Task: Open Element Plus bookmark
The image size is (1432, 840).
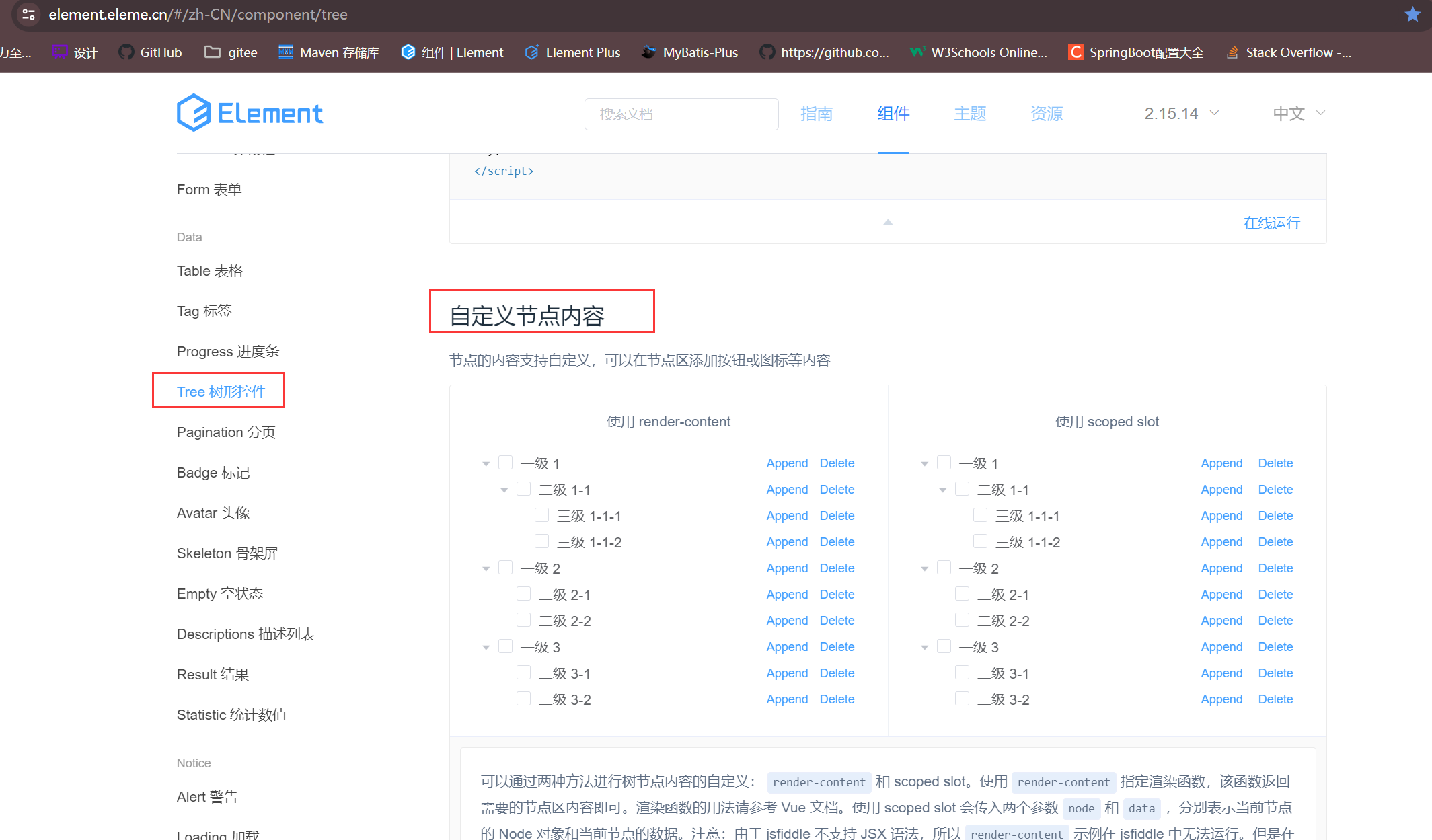Action: tap(572, 52)
